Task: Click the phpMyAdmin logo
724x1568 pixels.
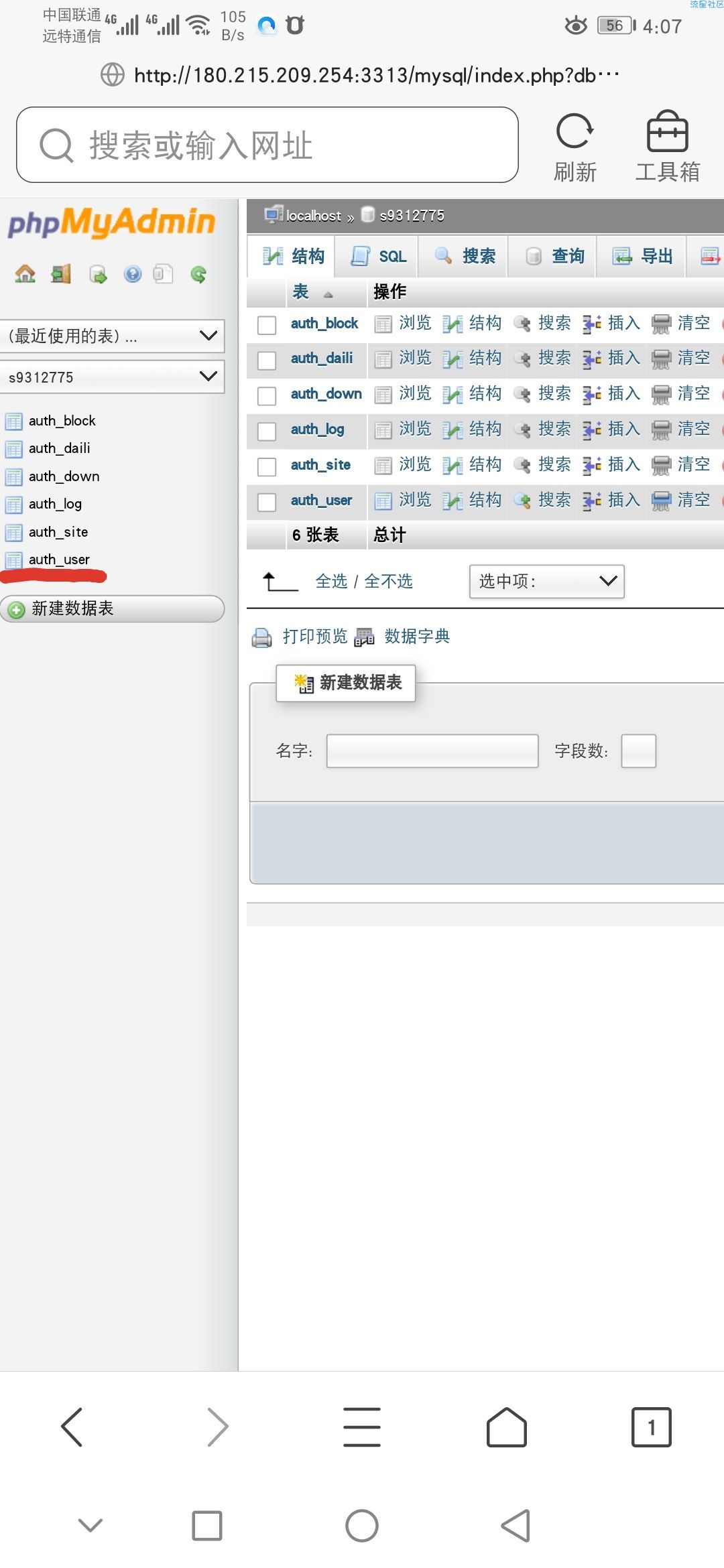Action: [111, 223]
